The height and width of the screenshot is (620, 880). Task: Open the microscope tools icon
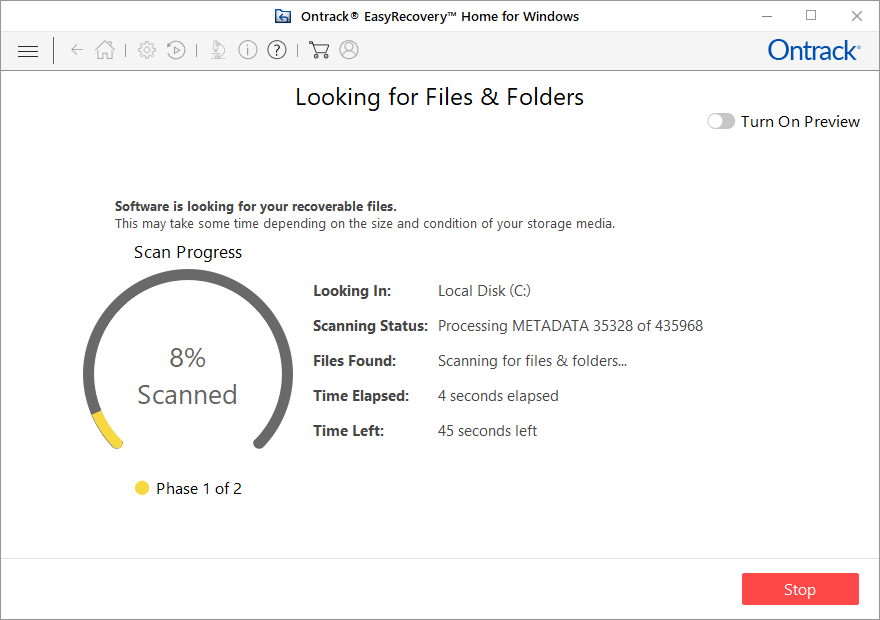tap(218, 50)
